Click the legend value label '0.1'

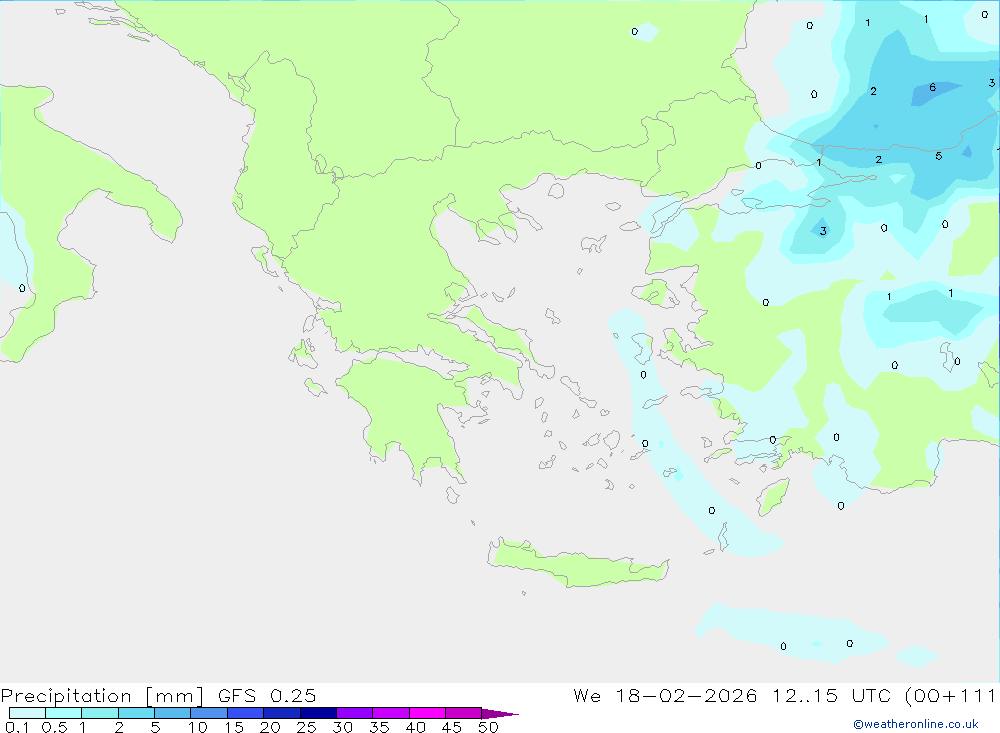pyautogui.click(x=17, y=727)
